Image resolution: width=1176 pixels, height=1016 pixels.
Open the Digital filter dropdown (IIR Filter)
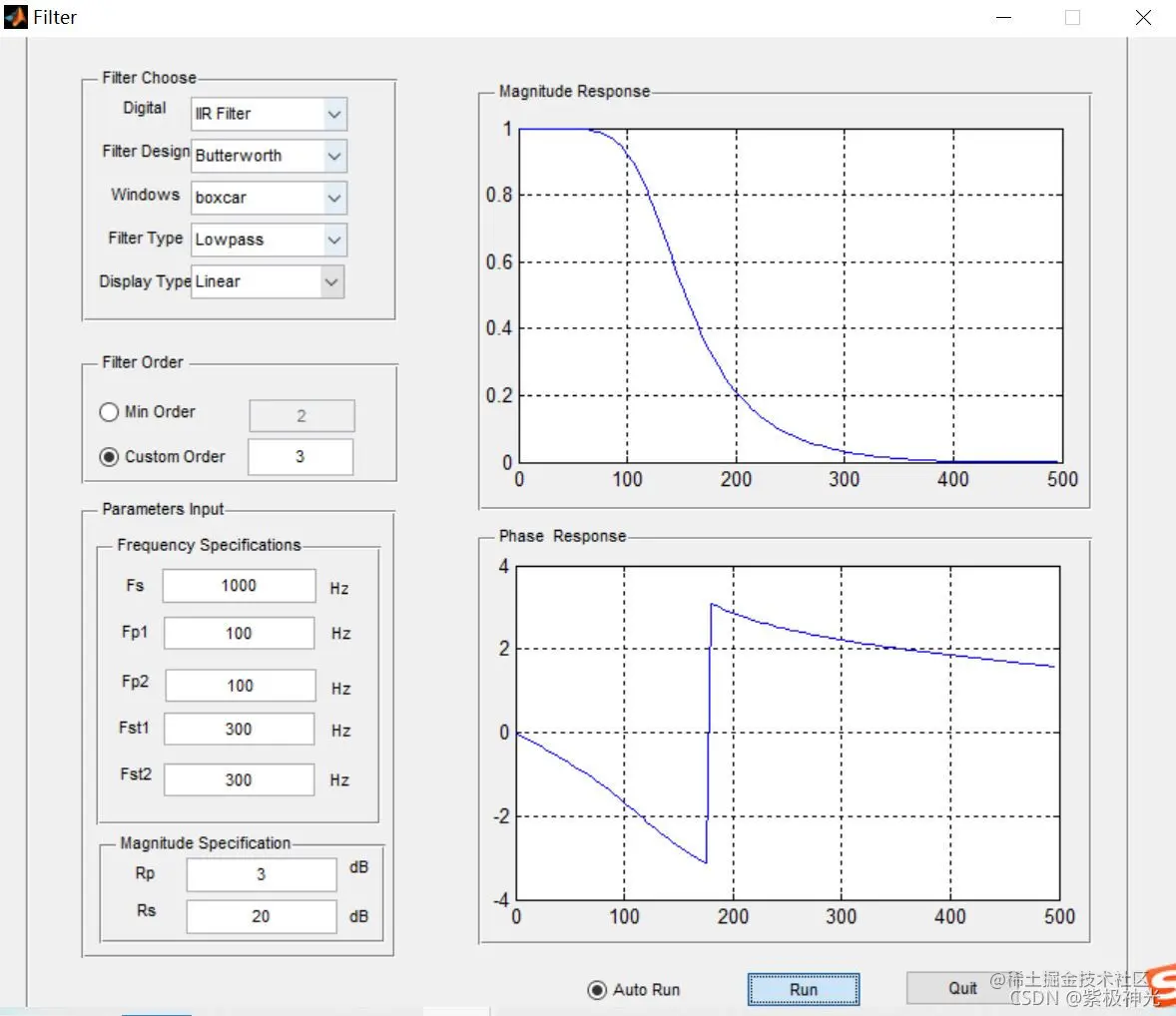[269, 114]
